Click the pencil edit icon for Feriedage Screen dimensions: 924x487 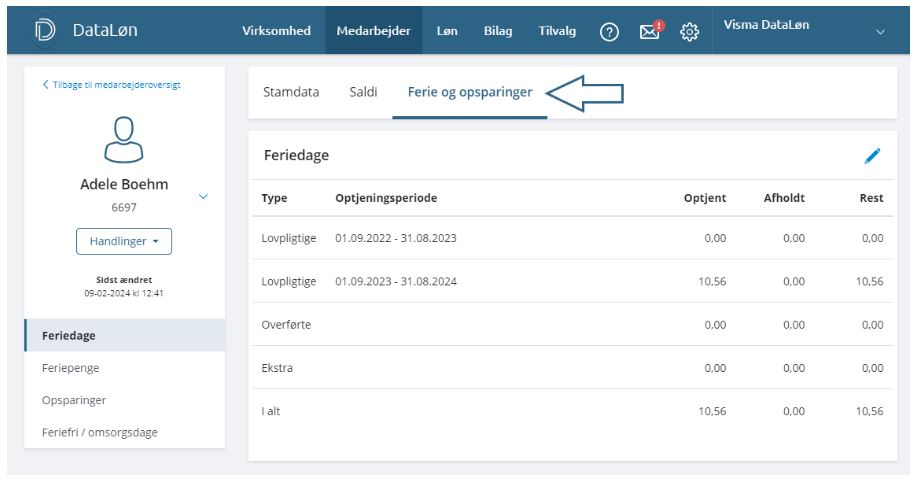pyautogui.click(x=872, y=156)
